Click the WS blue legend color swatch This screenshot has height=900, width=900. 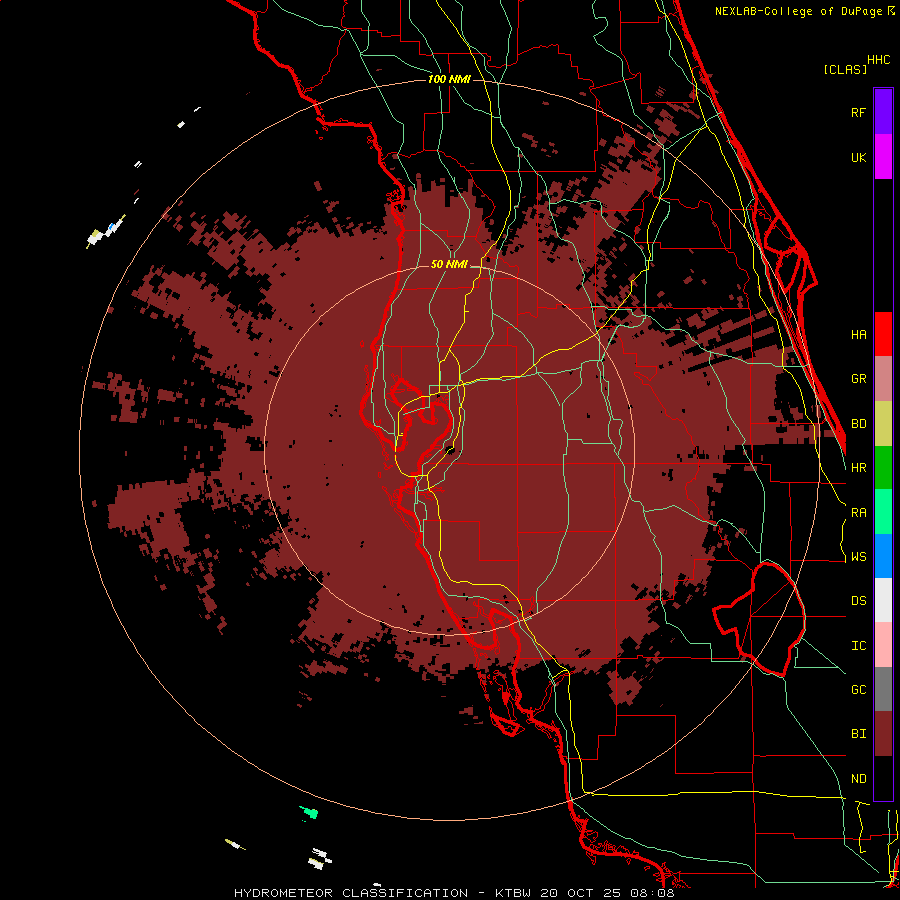(x=883, y=557)
